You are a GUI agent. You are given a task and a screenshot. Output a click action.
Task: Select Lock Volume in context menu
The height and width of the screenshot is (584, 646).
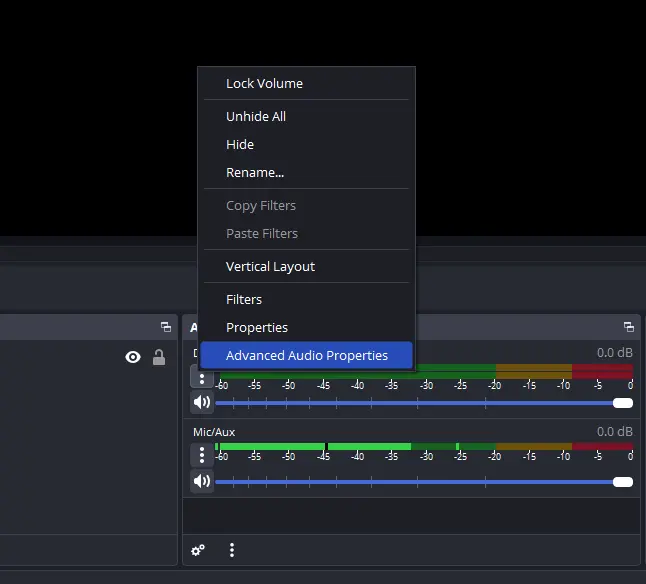[x=306, y=84]
